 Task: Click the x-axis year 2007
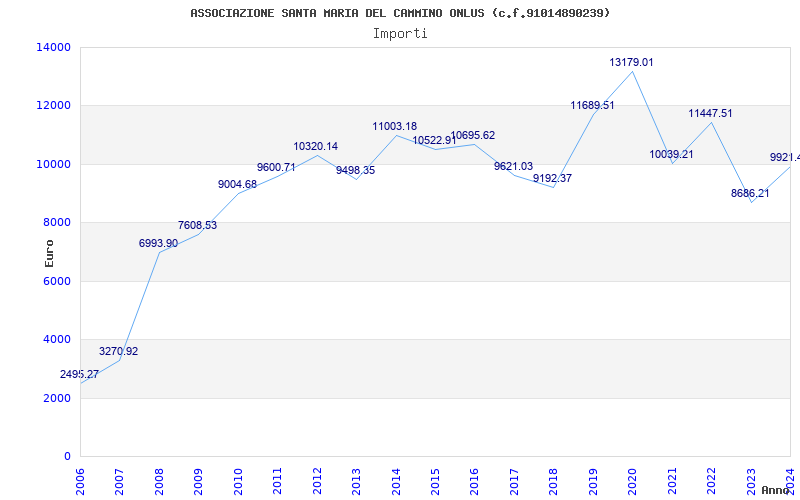(119, 481)
